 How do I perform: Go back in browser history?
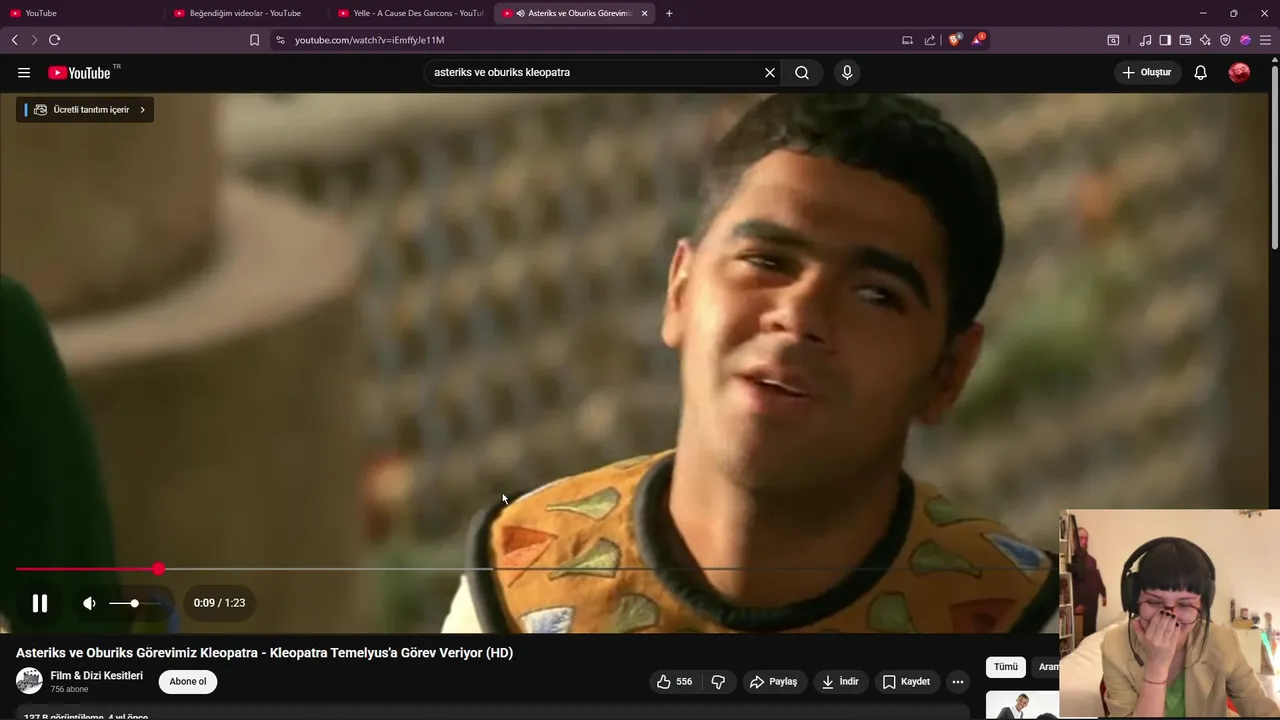[14, 40]
